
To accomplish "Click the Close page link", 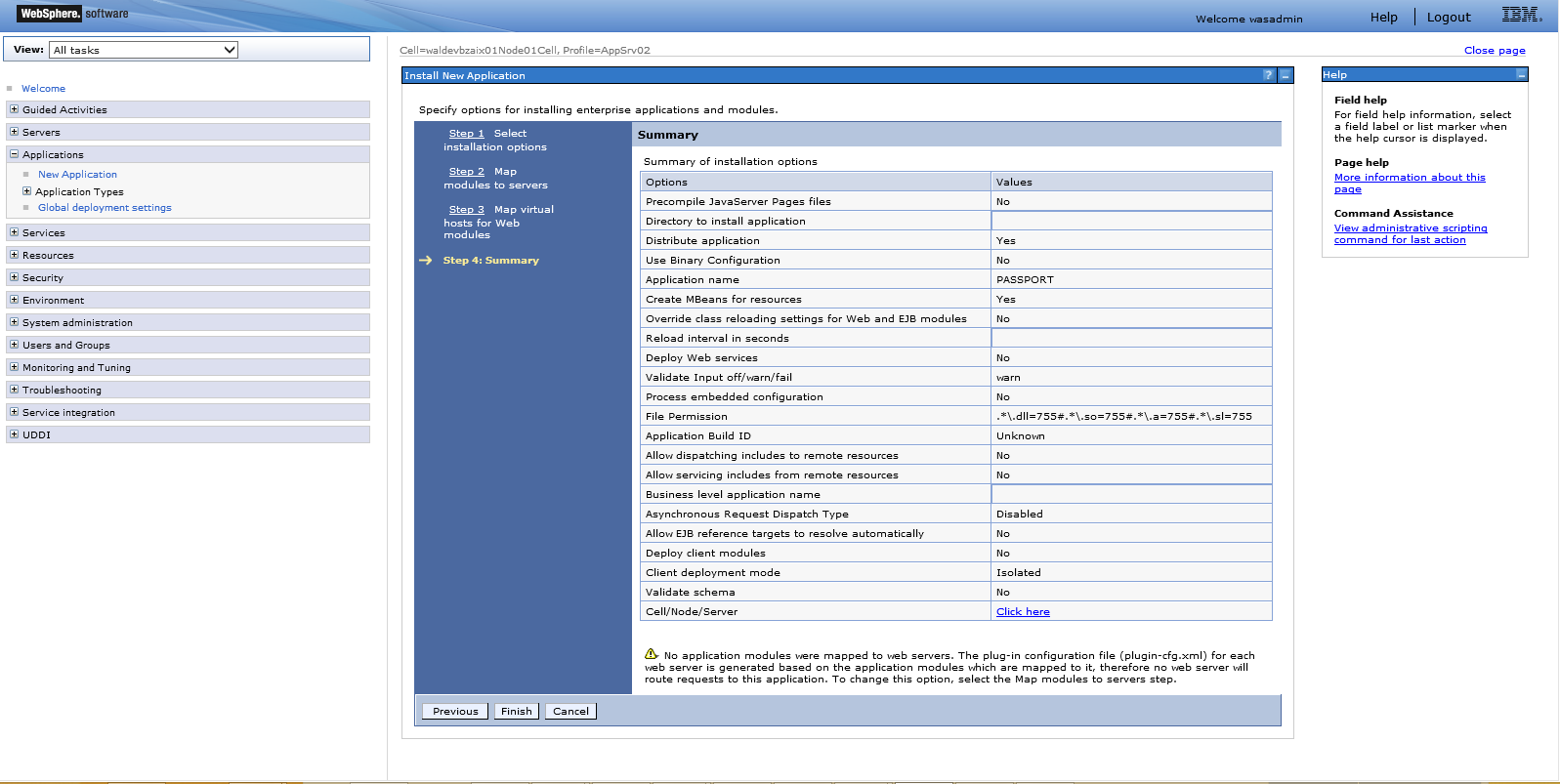I will coord(1495,51).
